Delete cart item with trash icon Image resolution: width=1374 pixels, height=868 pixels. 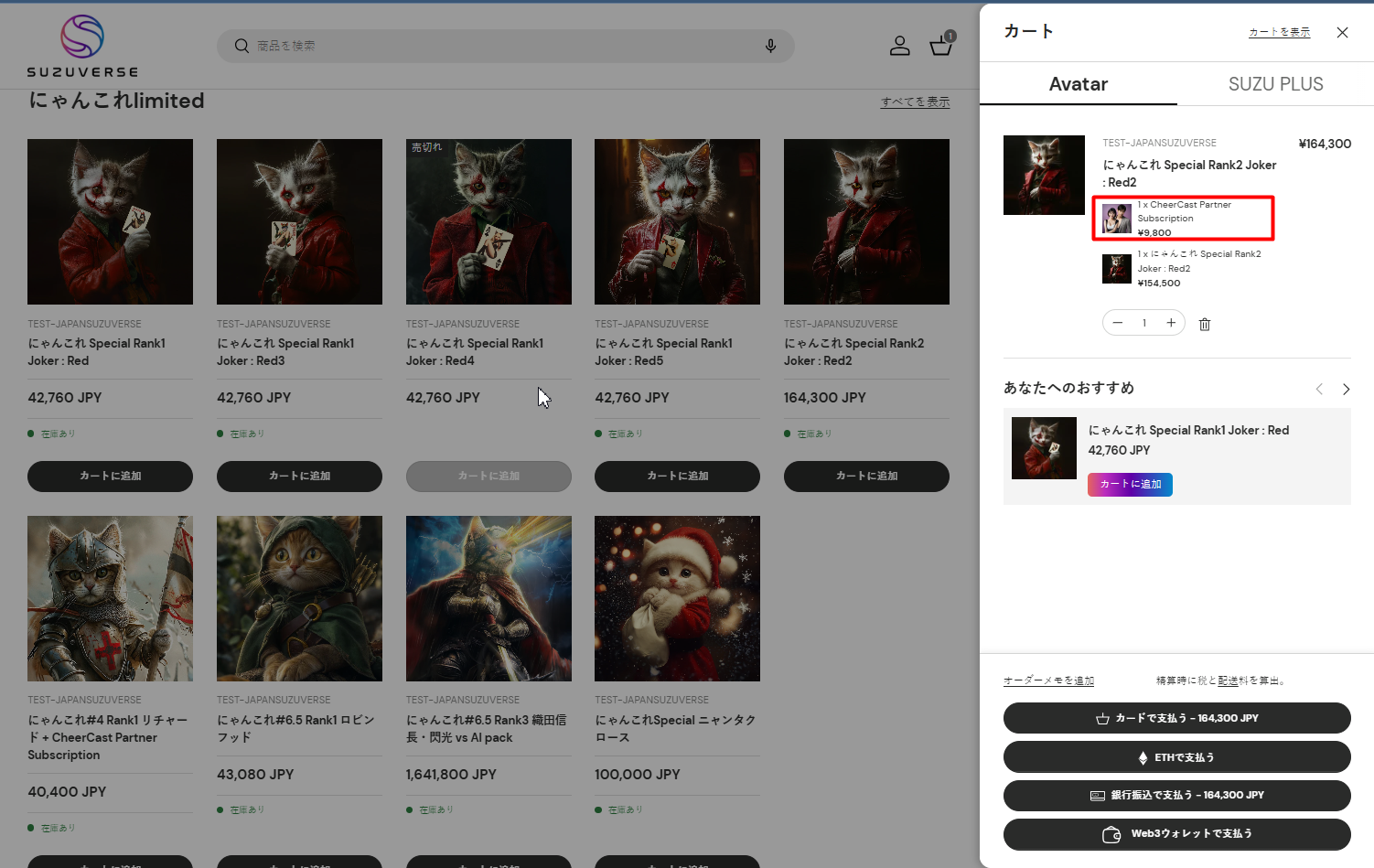click(1205, 324)
